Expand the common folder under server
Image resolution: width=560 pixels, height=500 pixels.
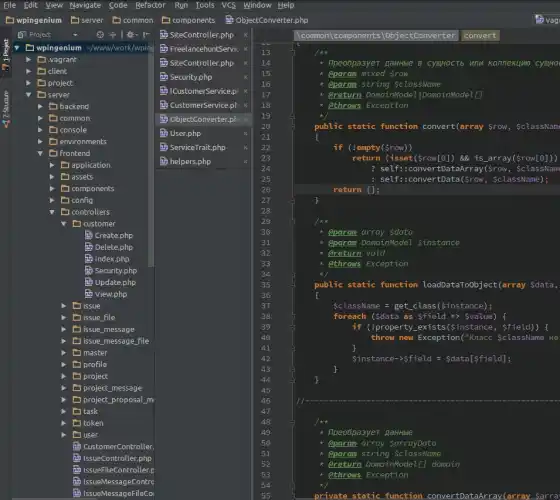coord(40,118)
